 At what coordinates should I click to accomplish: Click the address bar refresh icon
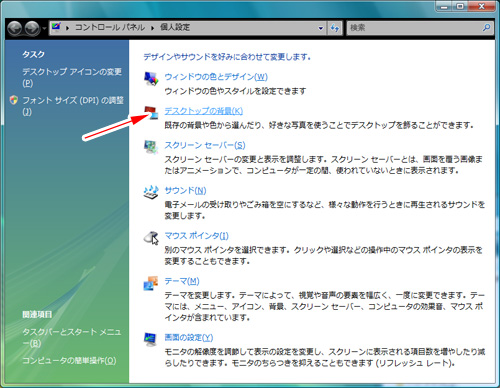point(335,28)
